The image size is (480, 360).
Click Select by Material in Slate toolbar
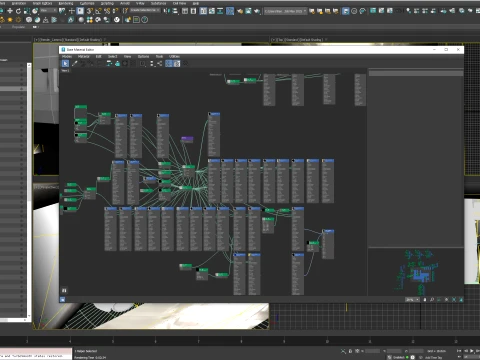(185, 63)
